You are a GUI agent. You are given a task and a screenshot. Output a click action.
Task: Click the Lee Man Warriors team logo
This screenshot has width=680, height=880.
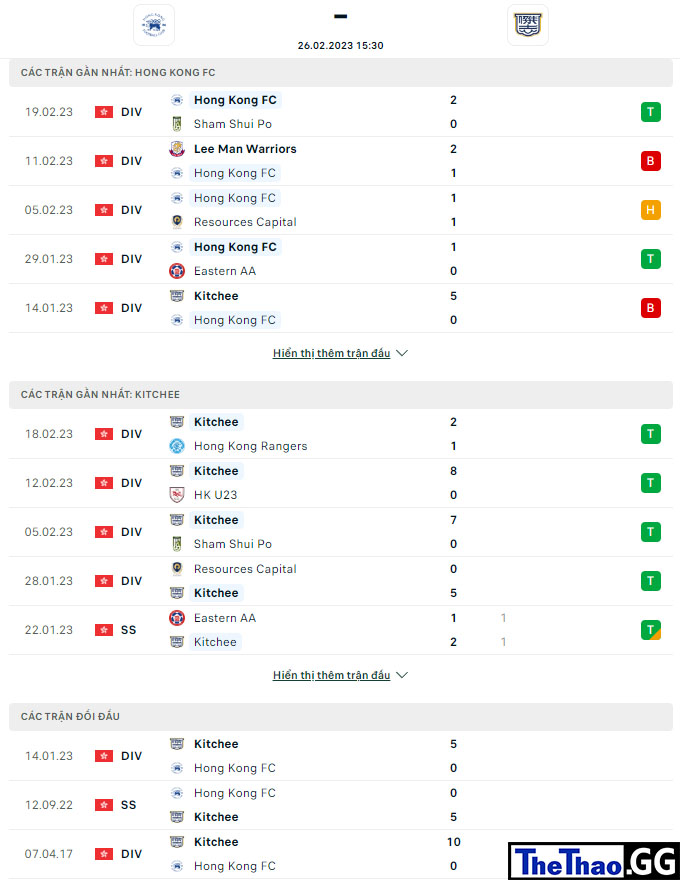177,149
